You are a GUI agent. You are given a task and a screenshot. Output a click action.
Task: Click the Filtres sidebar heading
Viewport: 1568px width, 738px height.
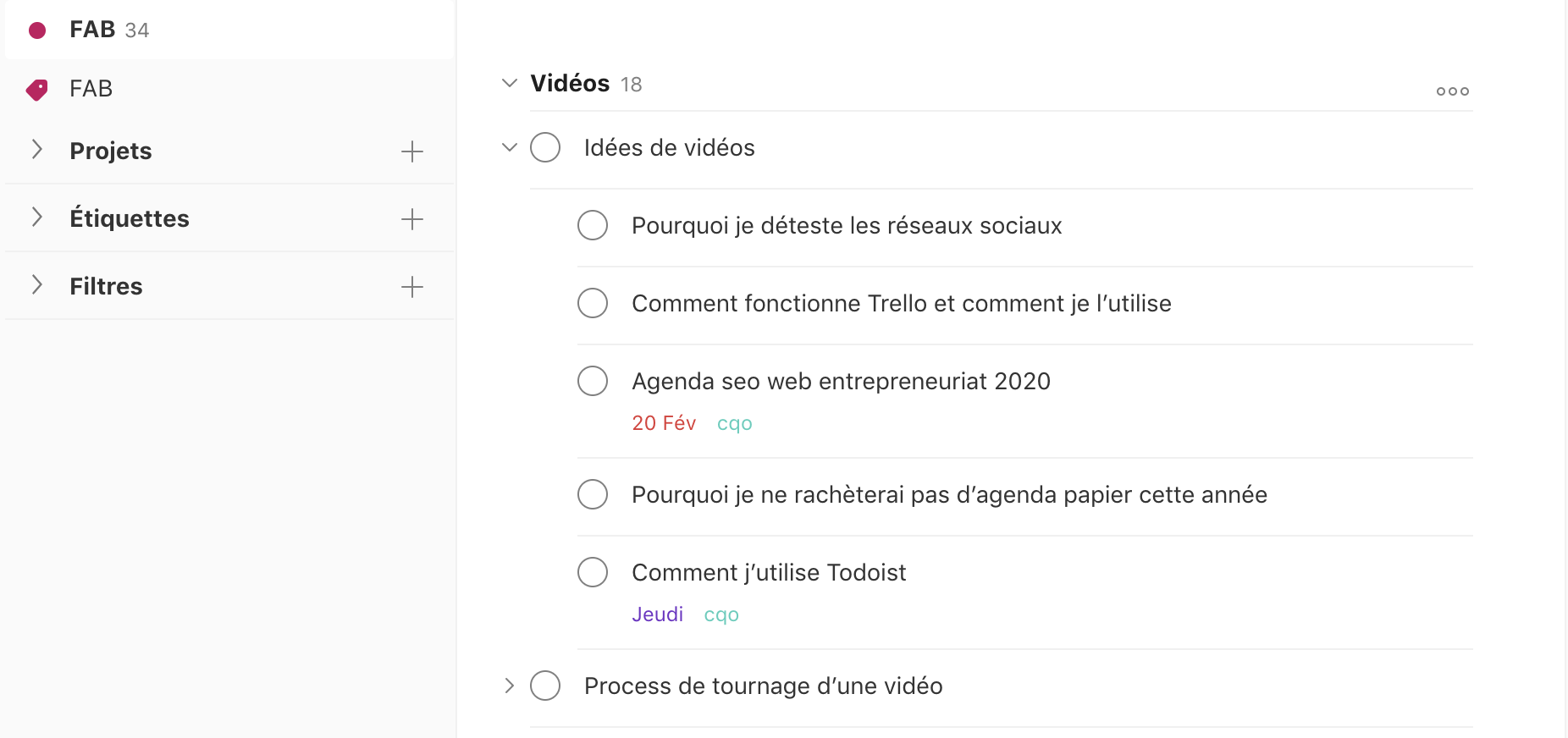click(106, 286)
